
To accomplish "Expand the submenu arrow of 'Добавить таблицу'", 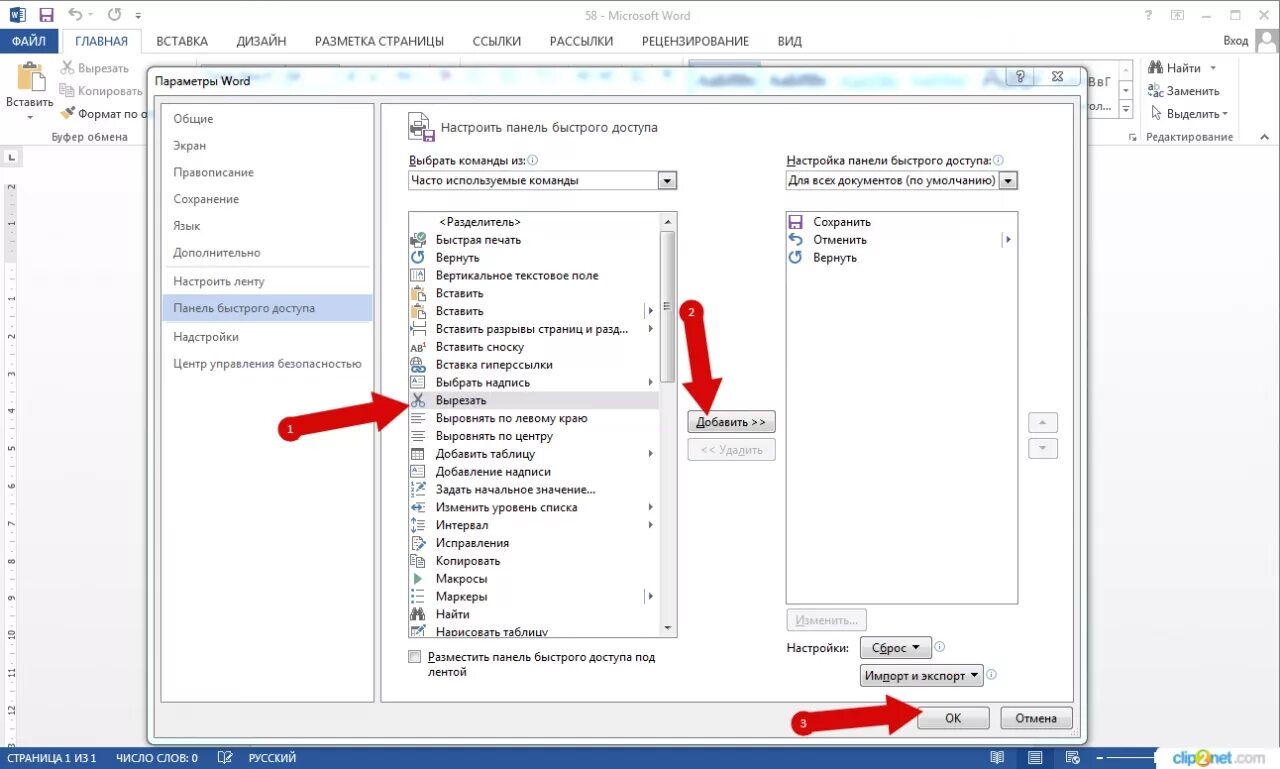I will pyautogui.click(x=651, y=454).
